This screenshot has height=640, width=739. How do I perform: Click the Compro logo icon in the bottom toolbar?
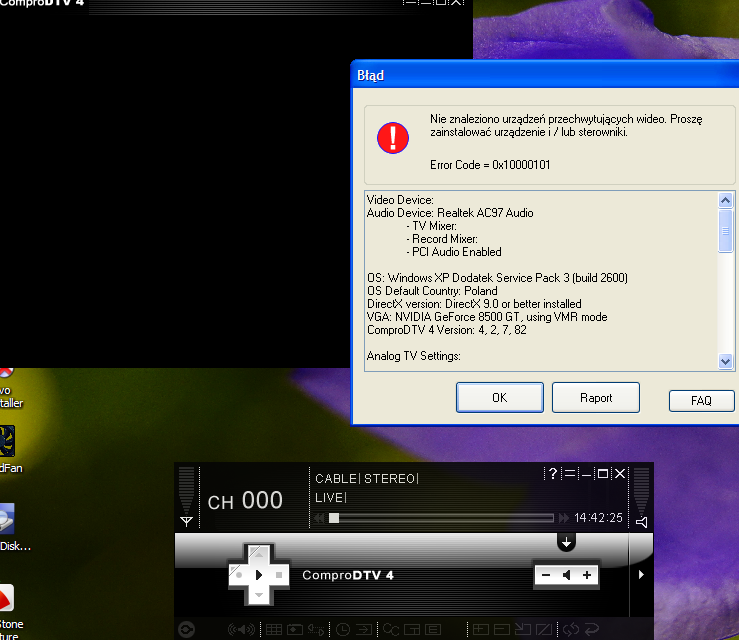(187, 629)
